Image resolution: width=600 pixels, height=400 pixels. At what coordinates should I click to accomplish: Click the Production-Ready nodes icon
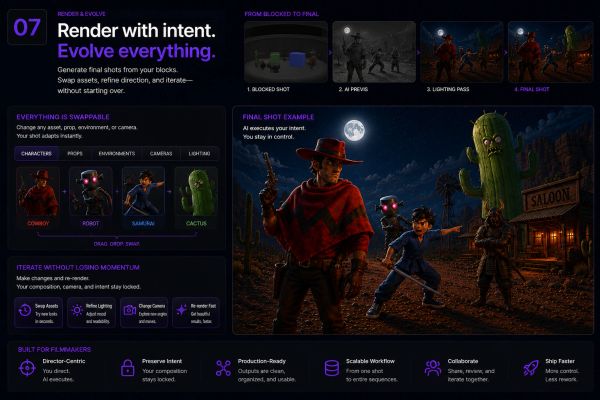pyautogui.click(x=223, y=368)
